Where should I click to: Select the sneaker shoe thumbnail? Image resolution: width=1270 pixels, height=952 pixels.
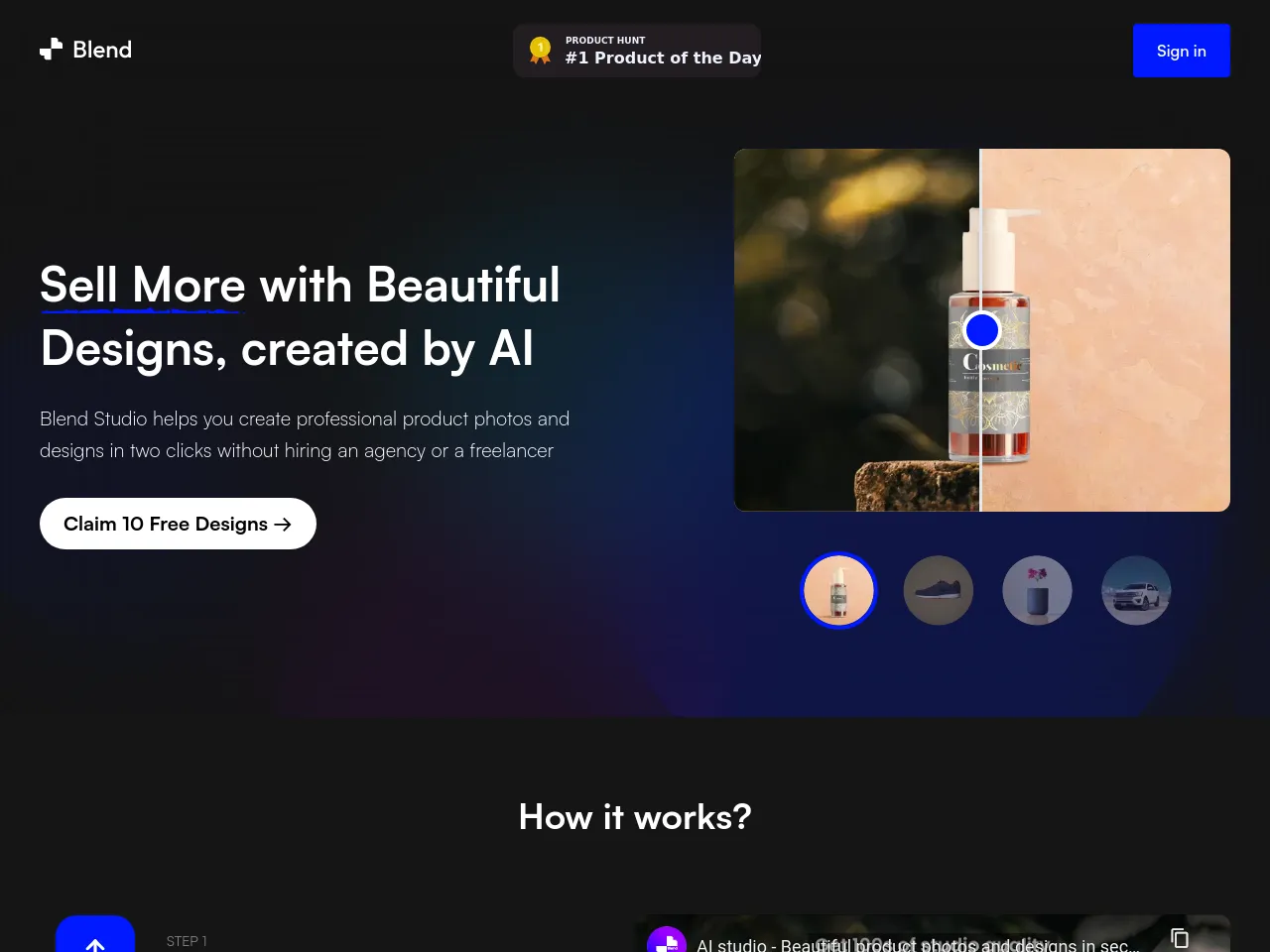(939, 590)
